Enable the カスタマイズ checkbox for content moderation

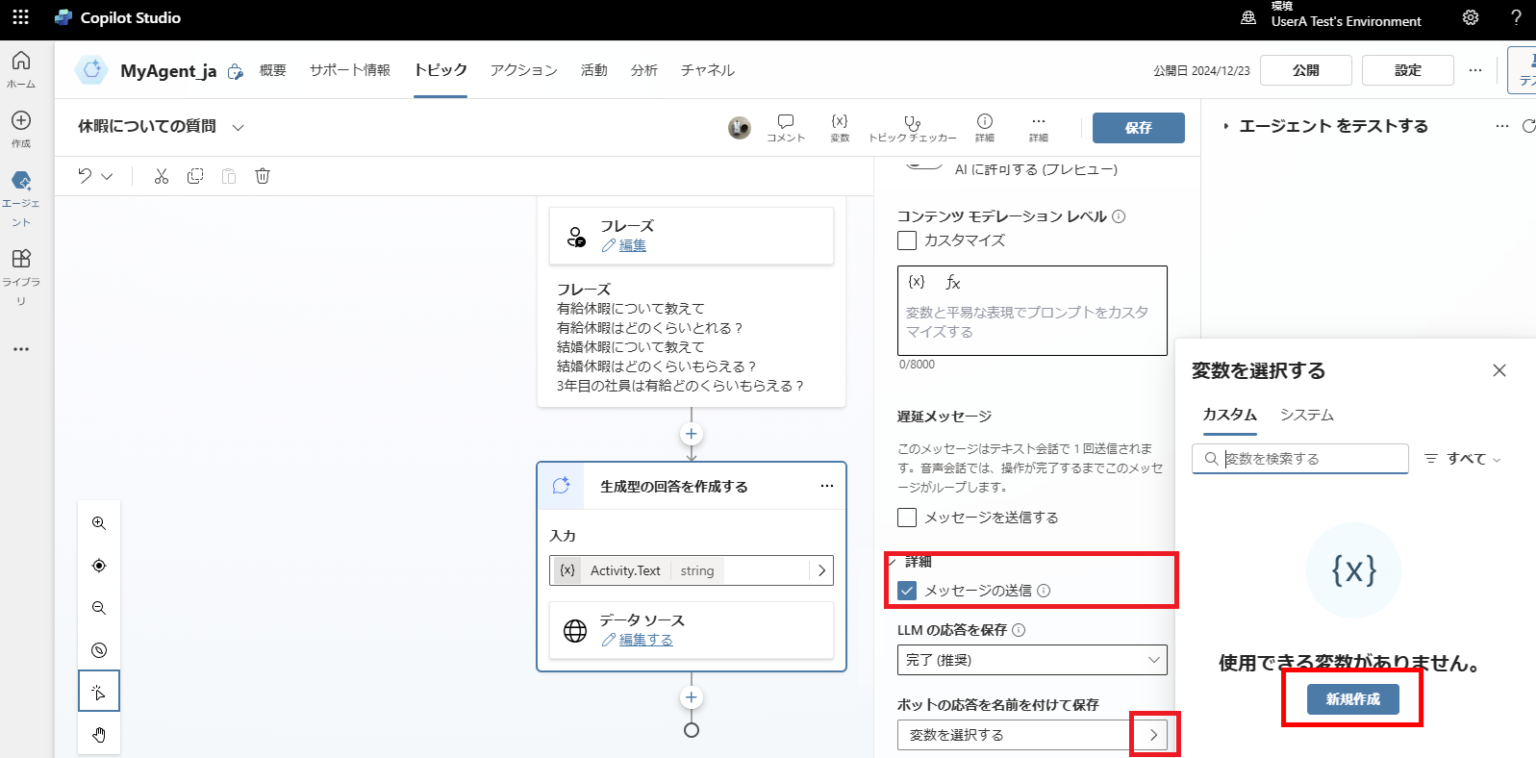point(906,240)
